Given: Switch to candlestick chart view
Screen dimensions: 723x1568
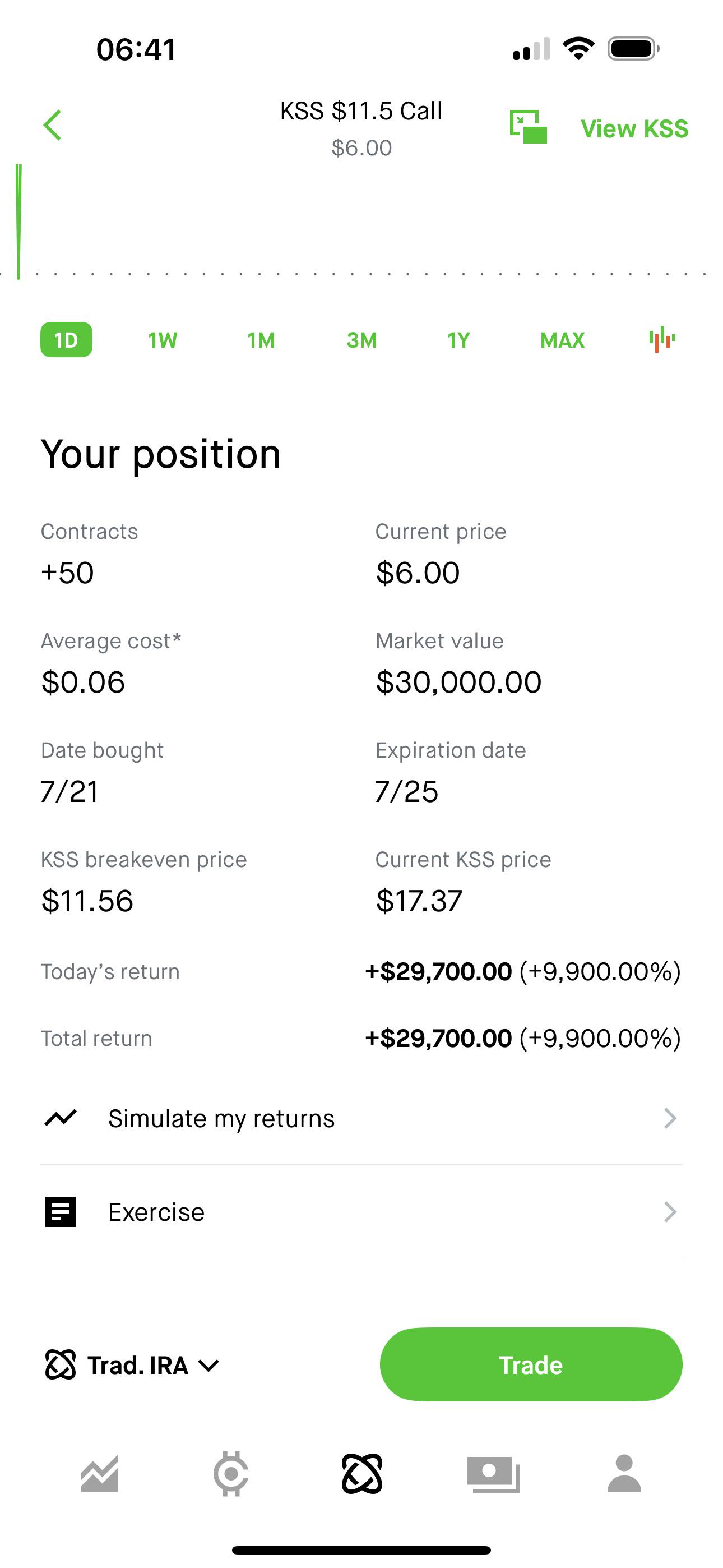Looking at the screenshot, I should click(662, 340).
